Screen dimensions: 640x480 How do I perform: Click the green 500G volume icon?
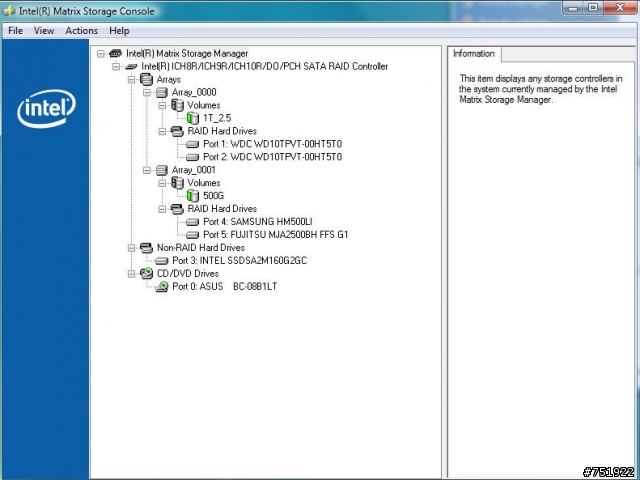coord(193,196)
